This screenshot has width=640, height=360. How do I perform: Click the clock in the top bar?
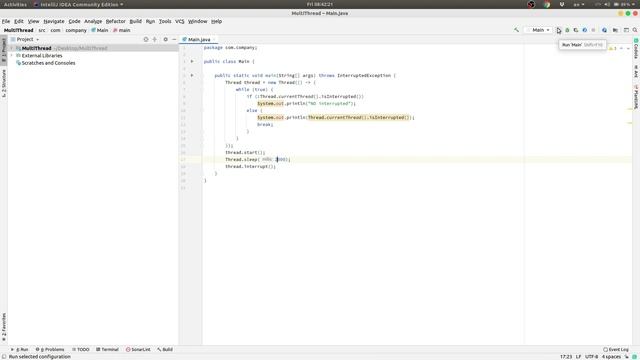click(320, 4)
